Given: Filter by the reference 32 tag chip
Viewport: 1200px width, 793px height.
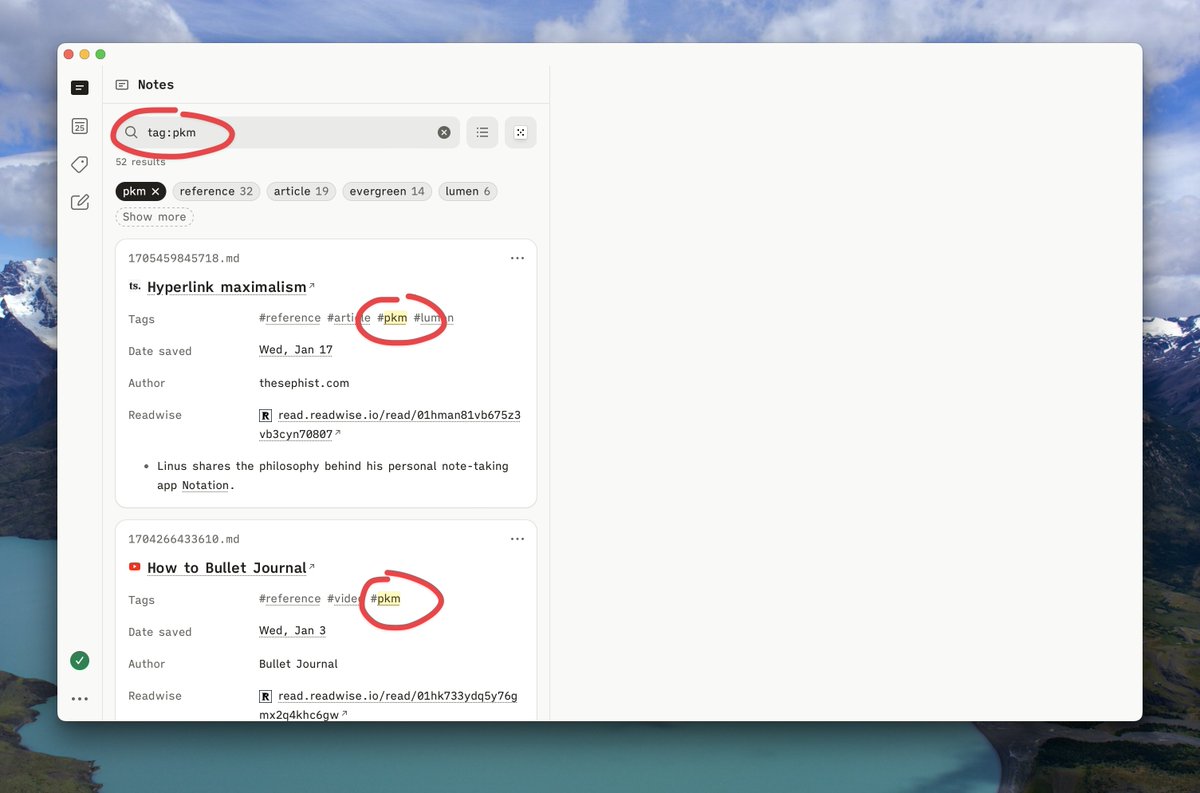Looking at the screenshot, I should pyautogui.click(x=216, y=191).
